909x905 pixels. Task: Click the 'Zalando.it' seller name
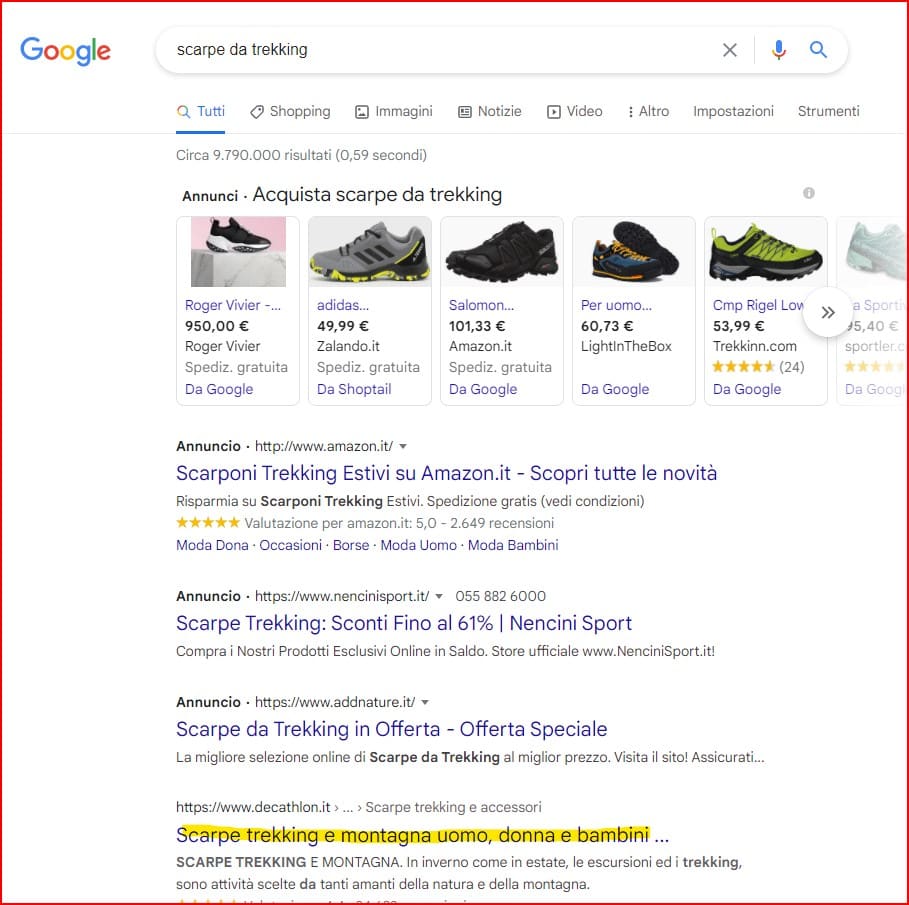coord(348,346)
